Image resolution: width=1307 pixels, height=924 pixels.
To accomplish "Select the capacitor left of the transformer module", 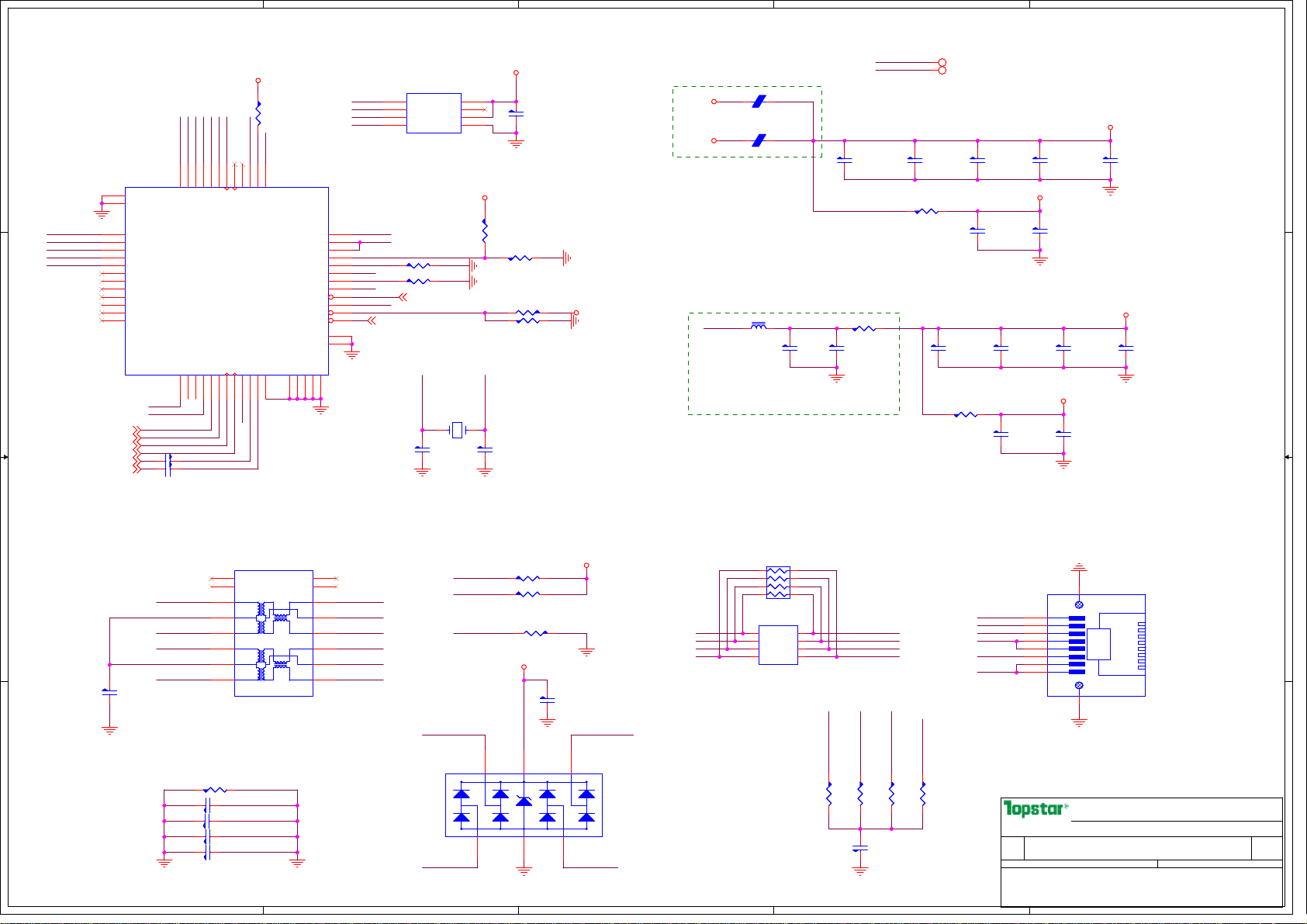I will pos(109,691).
